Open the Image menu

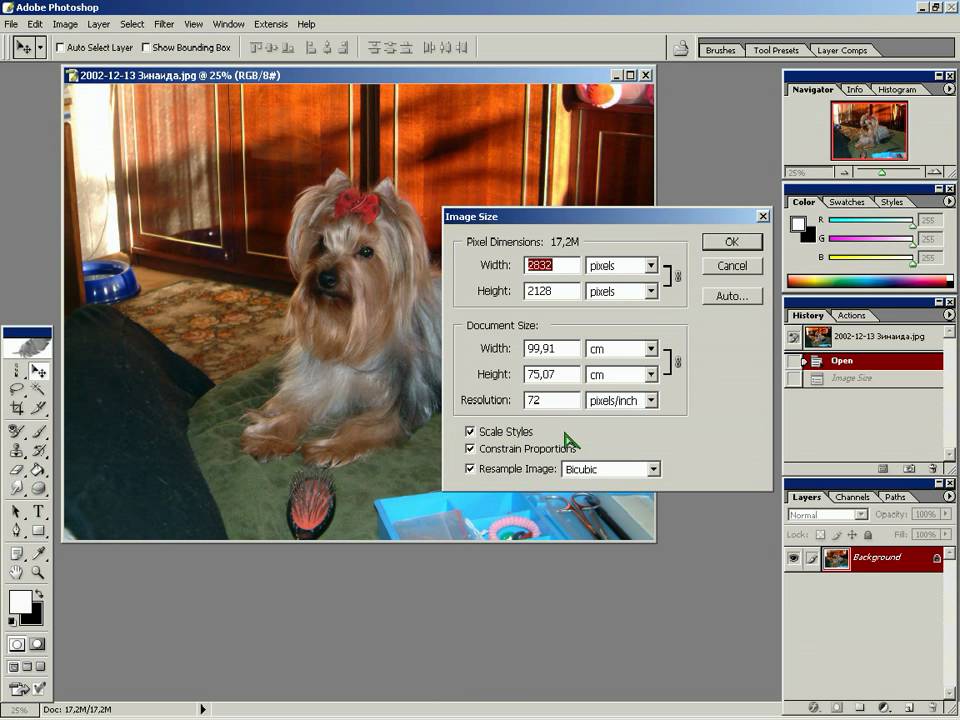pos(65,24)
